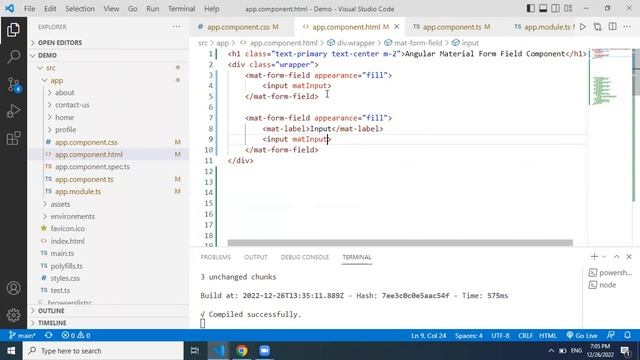Toggle secondary side bar layout icon
This screenshot has width=640, height=360.
(556, 9)
